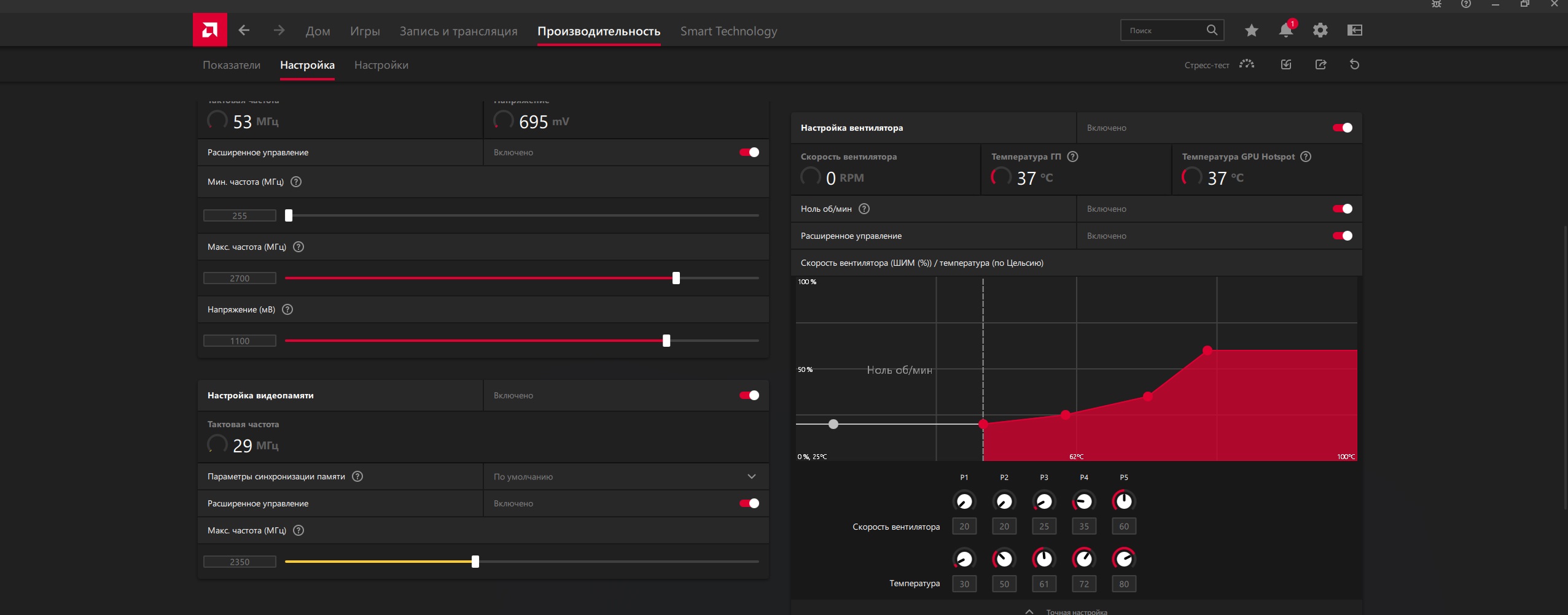Toggle Настройка вентилятора switch
Screen dimensions: 1568x615
(1343, 128)
